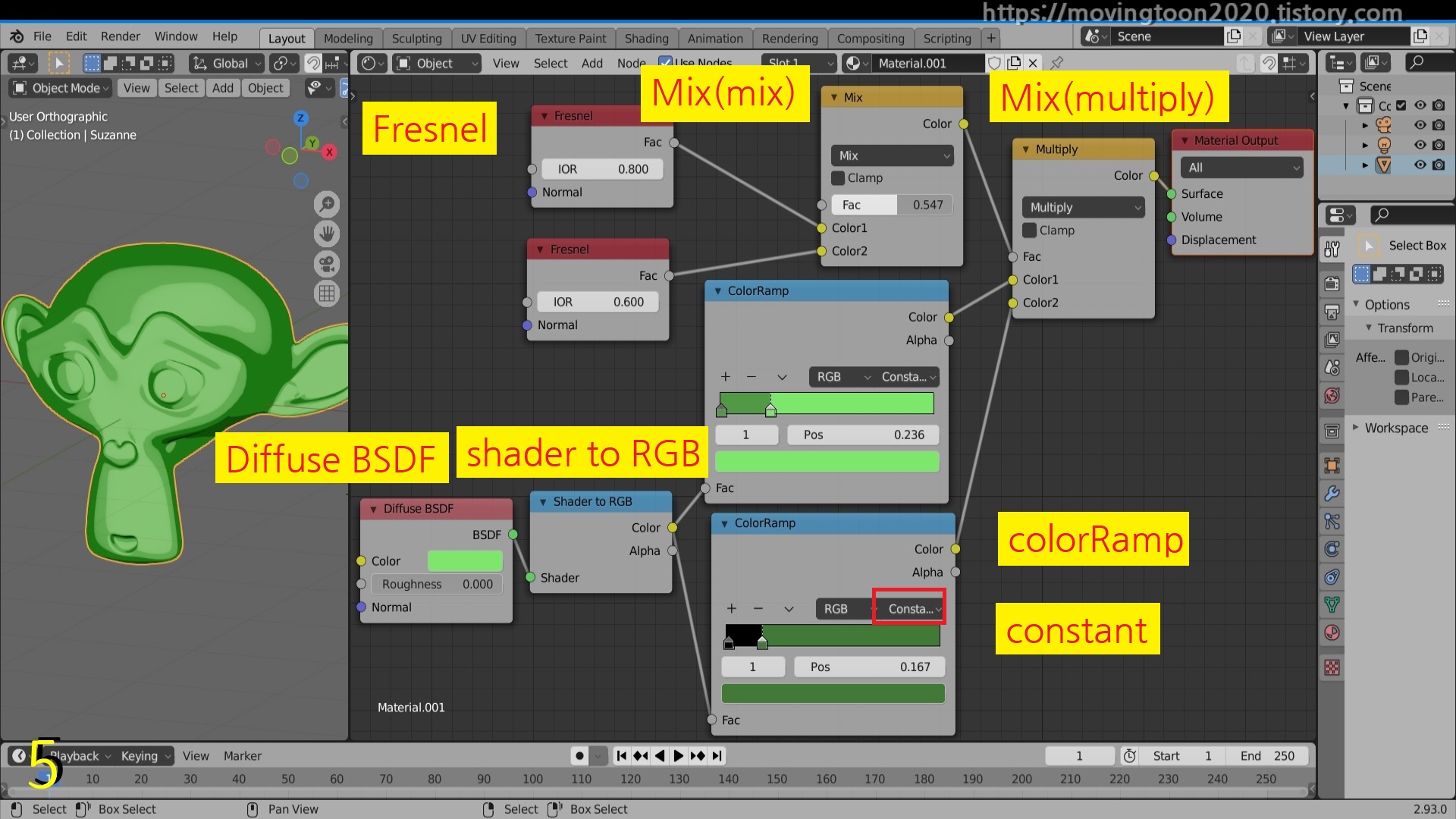Toggle Affect Only Origins checkbox

point(1402,358)
